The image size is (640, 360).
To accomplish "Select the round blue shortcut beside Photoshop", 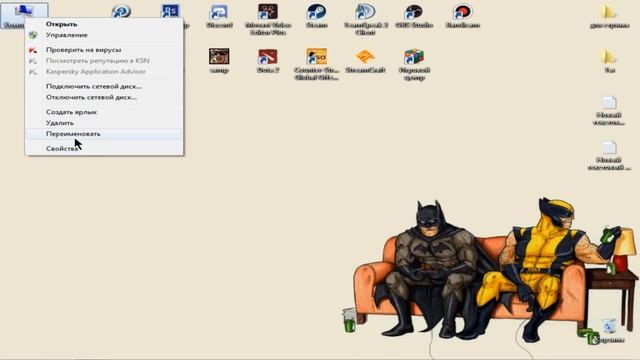I will 121,11.
